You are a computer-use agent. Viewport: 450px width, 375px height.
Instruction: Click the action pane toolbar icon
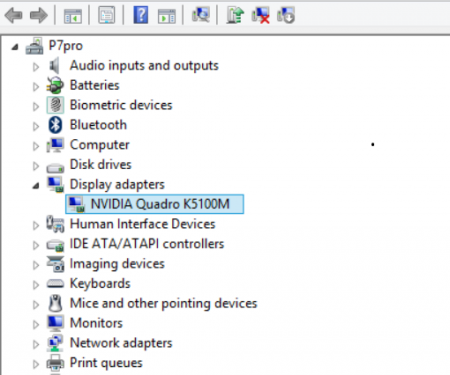167,16
